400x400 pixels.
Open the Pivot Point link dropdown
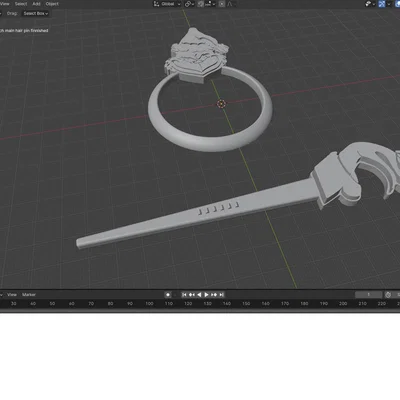(190, 4)
